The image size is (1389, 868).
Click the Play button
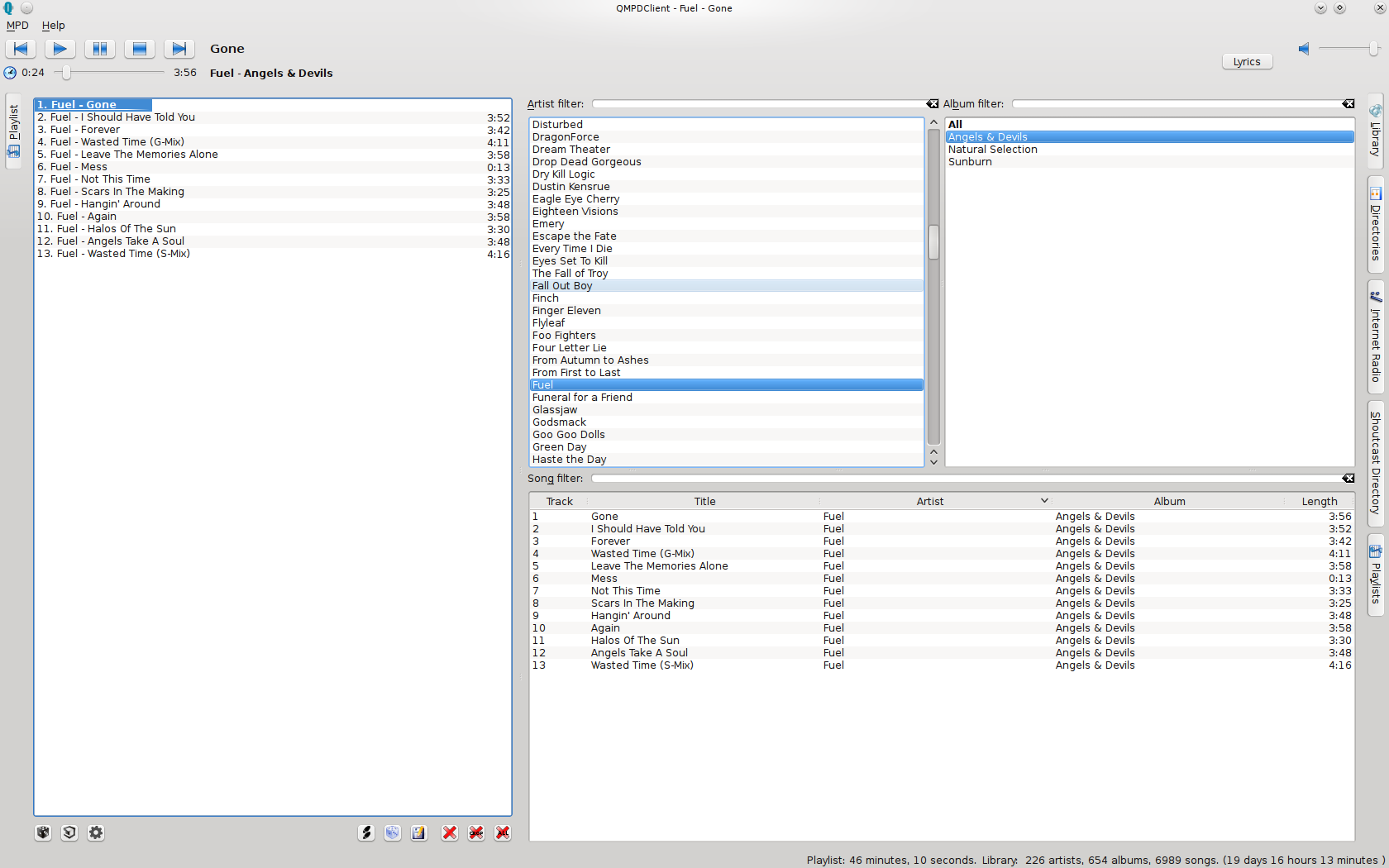click(x=60, y=49)
